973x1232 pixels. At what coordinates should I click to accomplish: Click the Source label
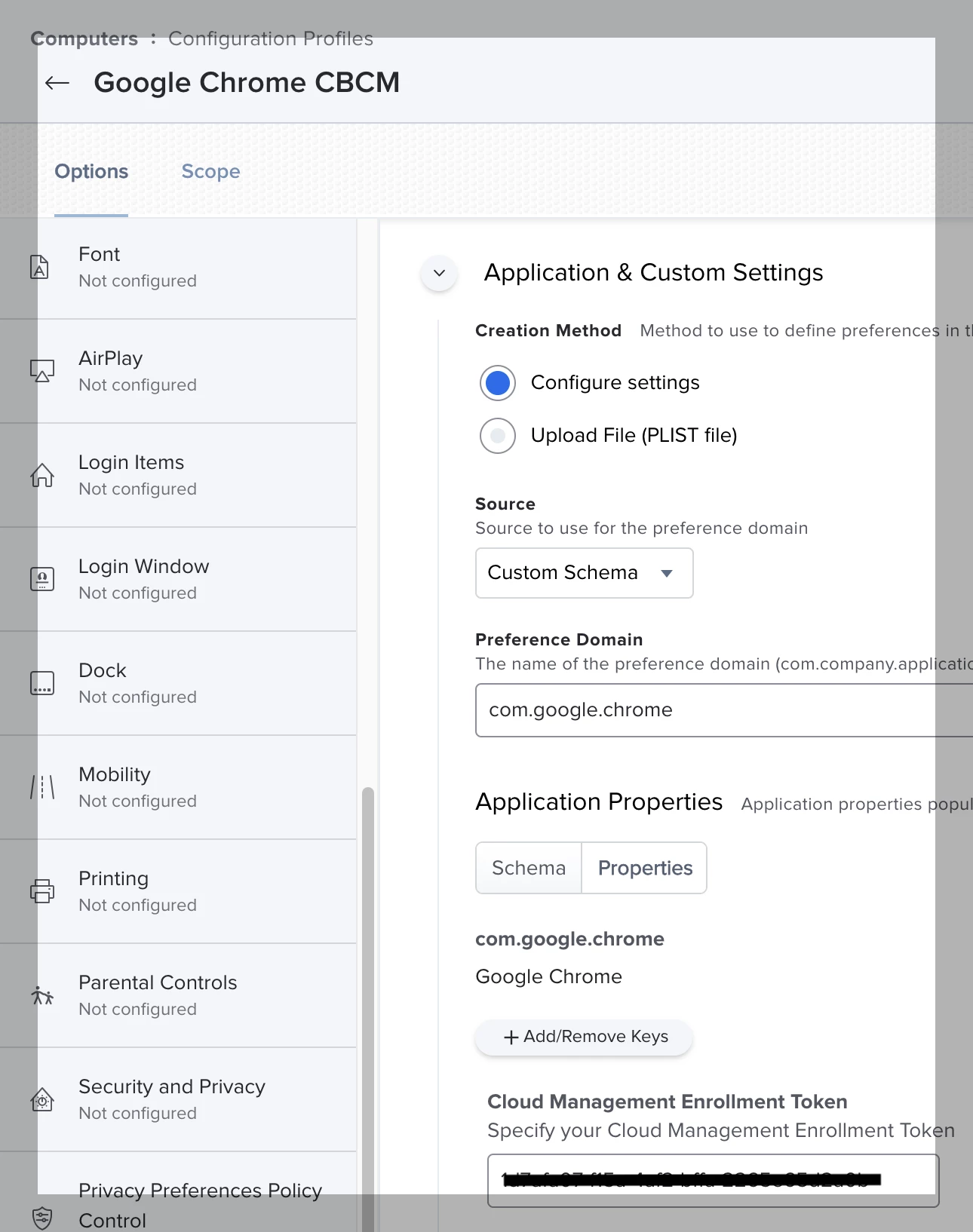(x=505, y=504)
